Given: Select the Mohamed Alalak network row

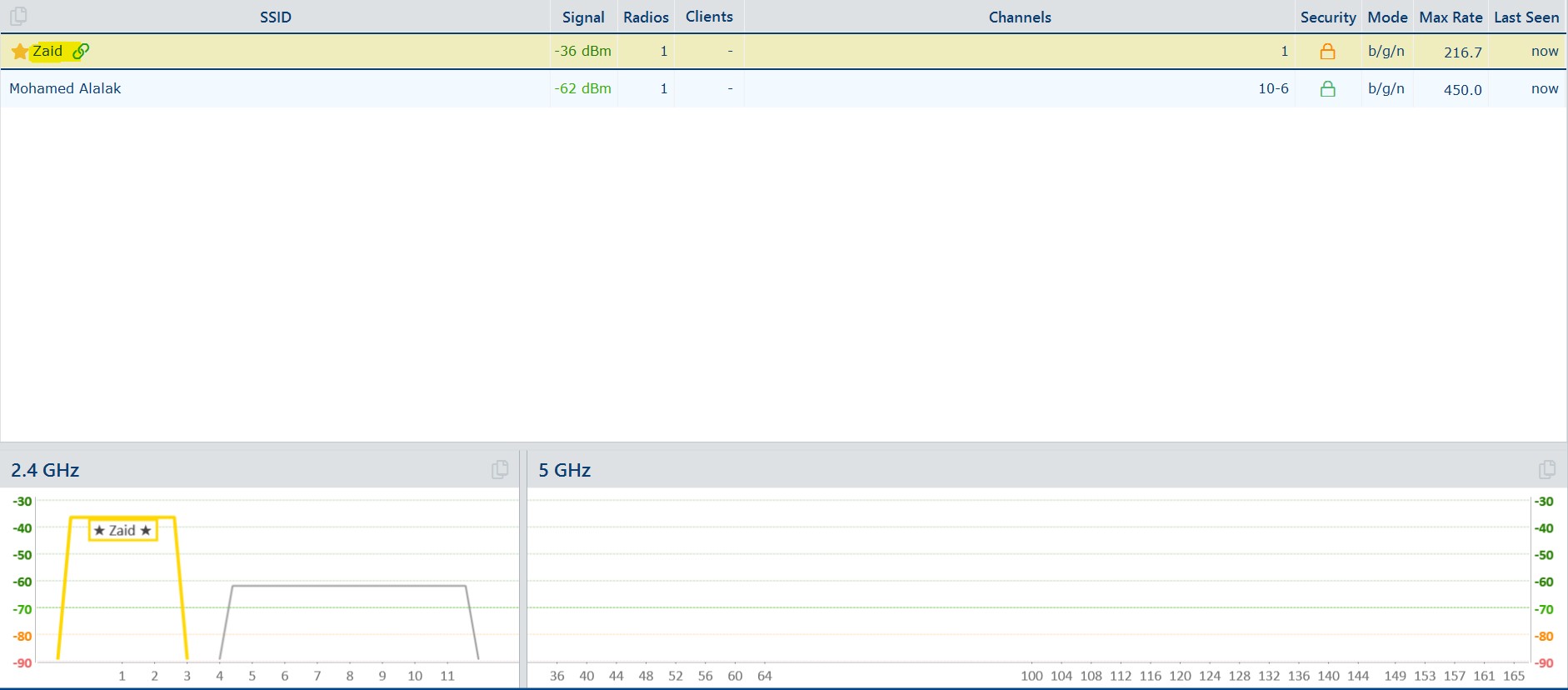Looking at the screenshot, I should point(783,88).
